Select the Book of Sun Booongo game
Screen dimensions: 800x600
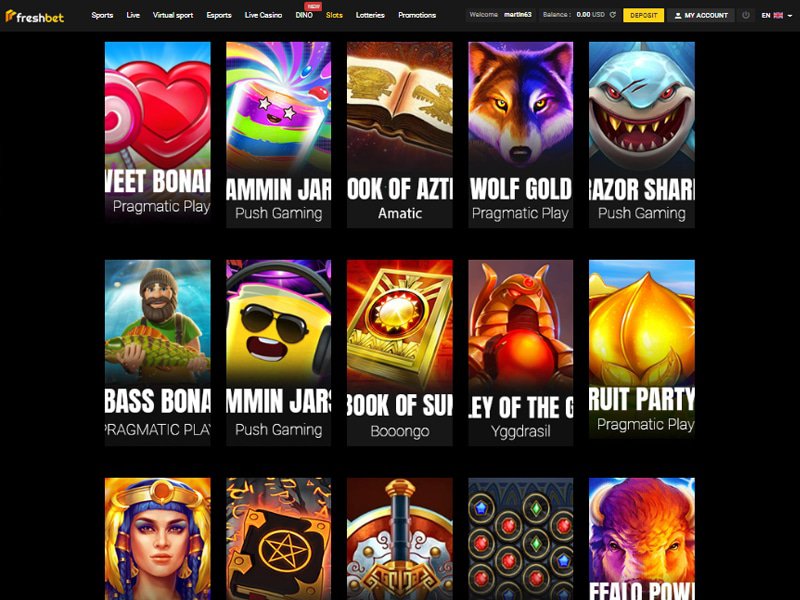point(399,353)
